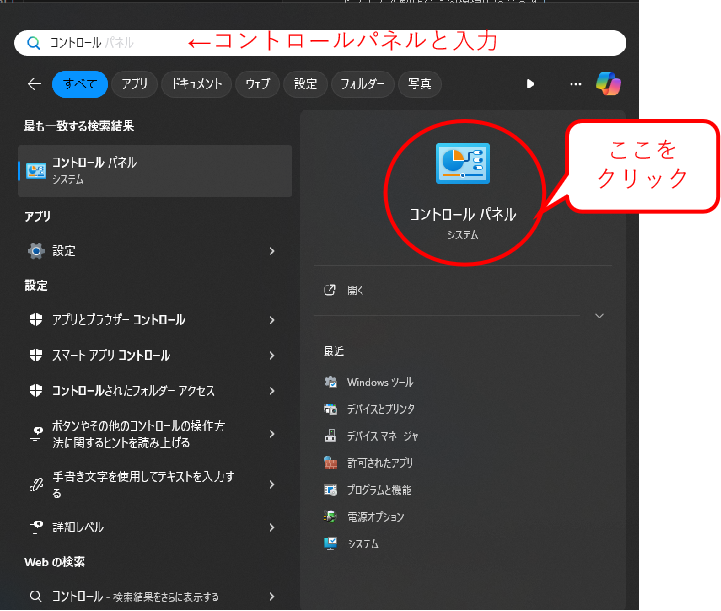Image resolution: width=721 pixels, height=611 pixels.
Task: Click the search input field
Action: 320,43
